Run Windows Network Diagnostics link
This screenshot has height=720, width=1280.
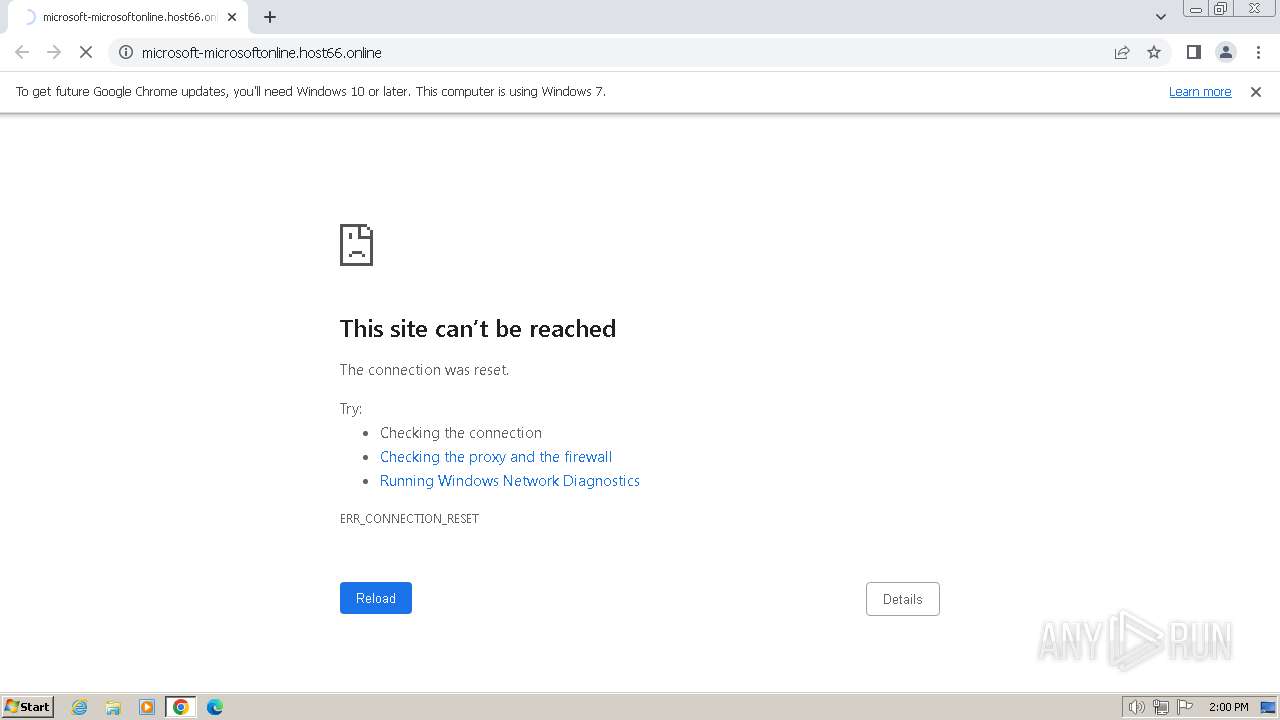(510, 481)
